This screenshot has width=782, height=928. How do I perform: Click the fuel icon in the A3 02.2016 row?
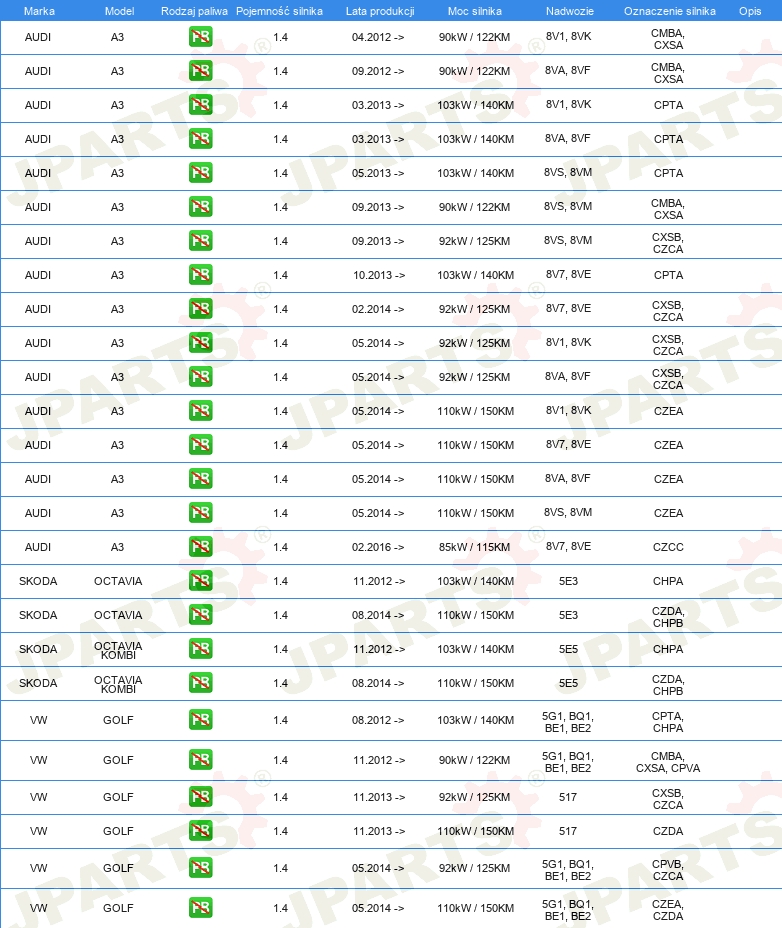[x=201, y=547]
